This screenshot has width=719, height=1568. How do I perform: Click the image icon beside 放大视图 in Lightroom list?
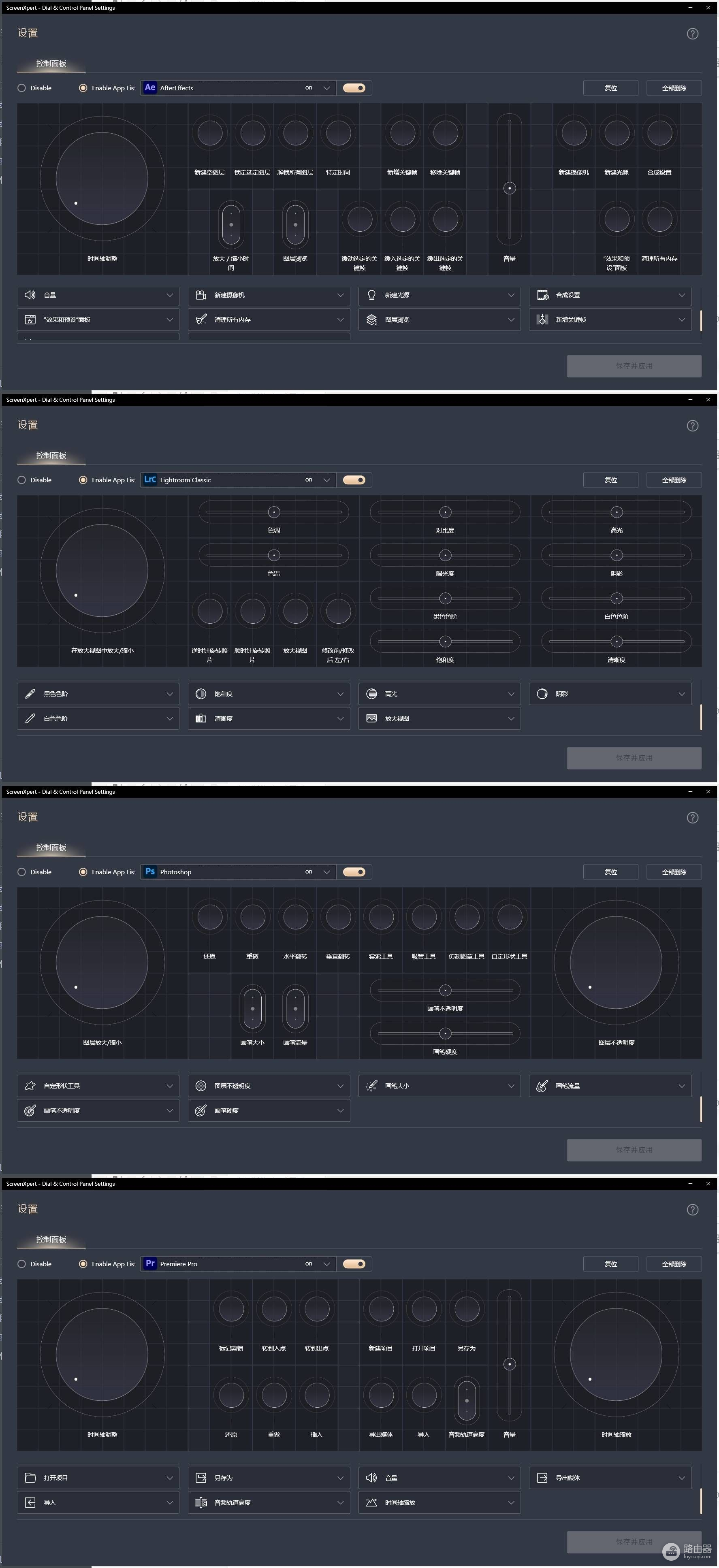click(x=371, y=718)
